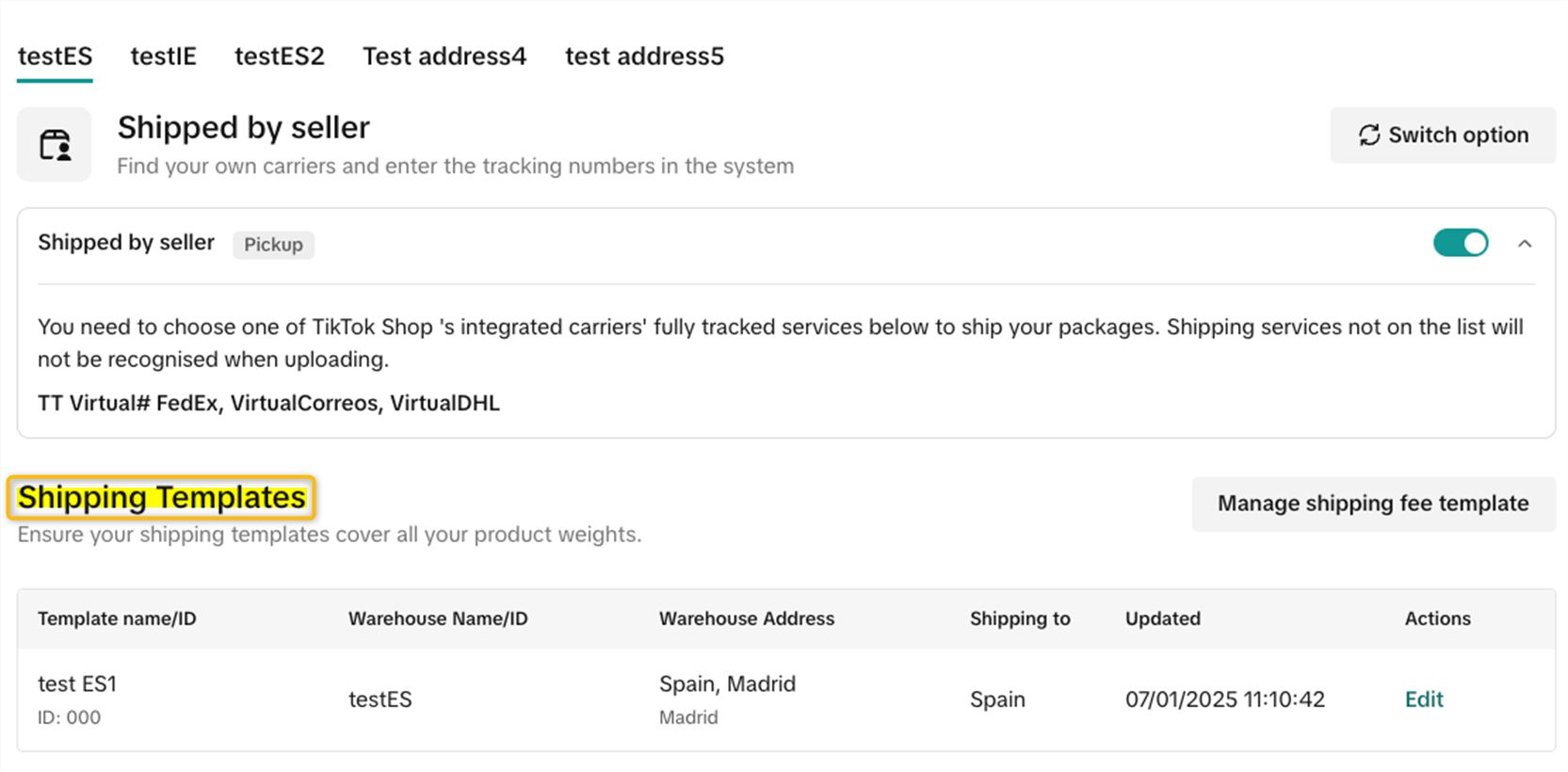Select the testES2 warehouse tab
This screenshot has width=1568, height=772.
tap(279, 56)
